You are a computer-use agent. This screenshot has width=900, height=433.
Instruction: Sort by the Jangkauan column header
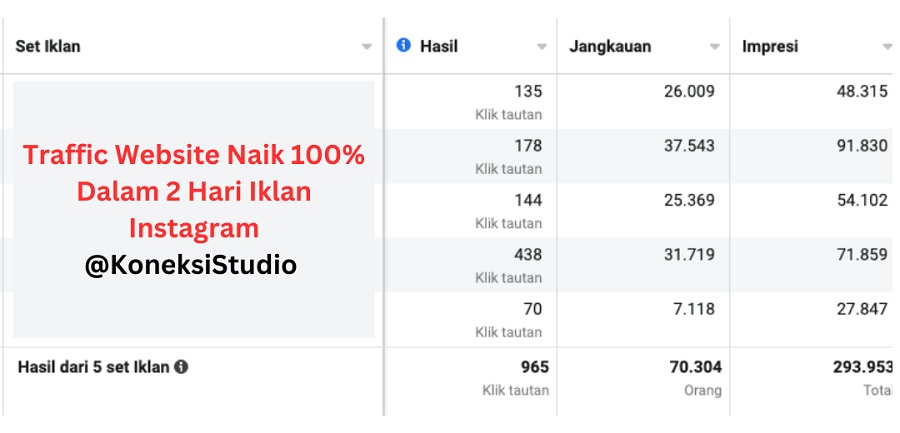(x=610, y=47)
